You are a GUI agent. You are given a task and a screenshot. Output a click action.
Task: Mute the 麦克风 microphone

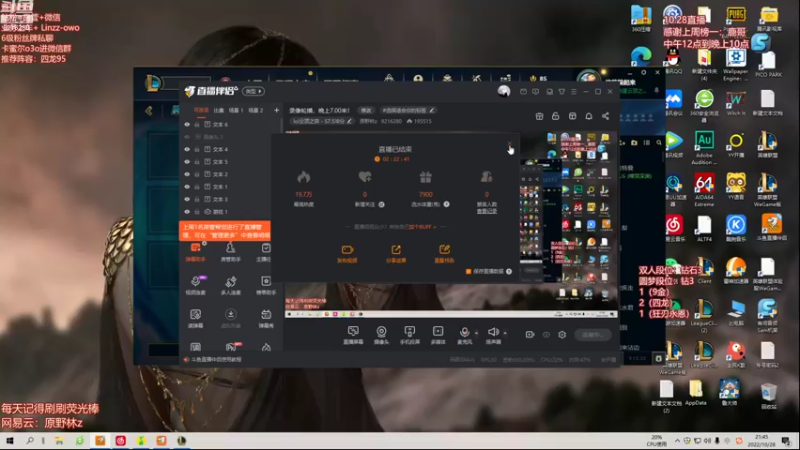pyautogui.click(x=464, y=335)
